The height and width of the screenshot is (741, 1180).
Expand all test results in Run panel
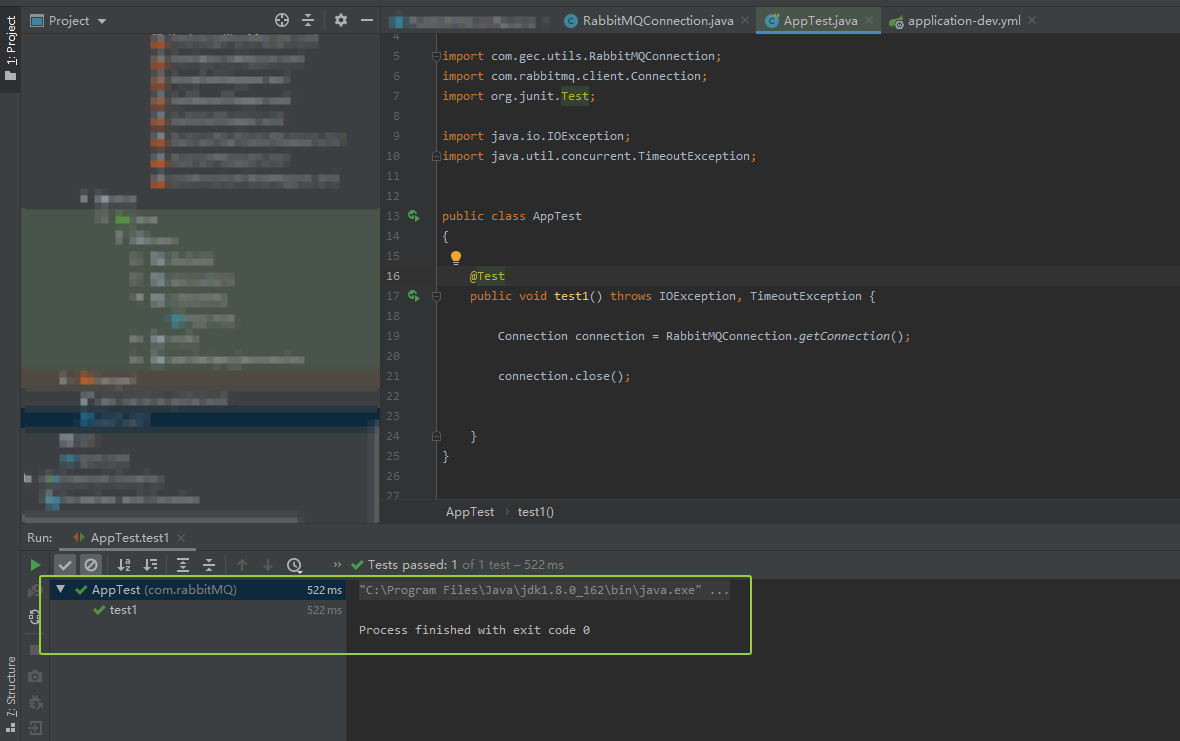(183, 565)
